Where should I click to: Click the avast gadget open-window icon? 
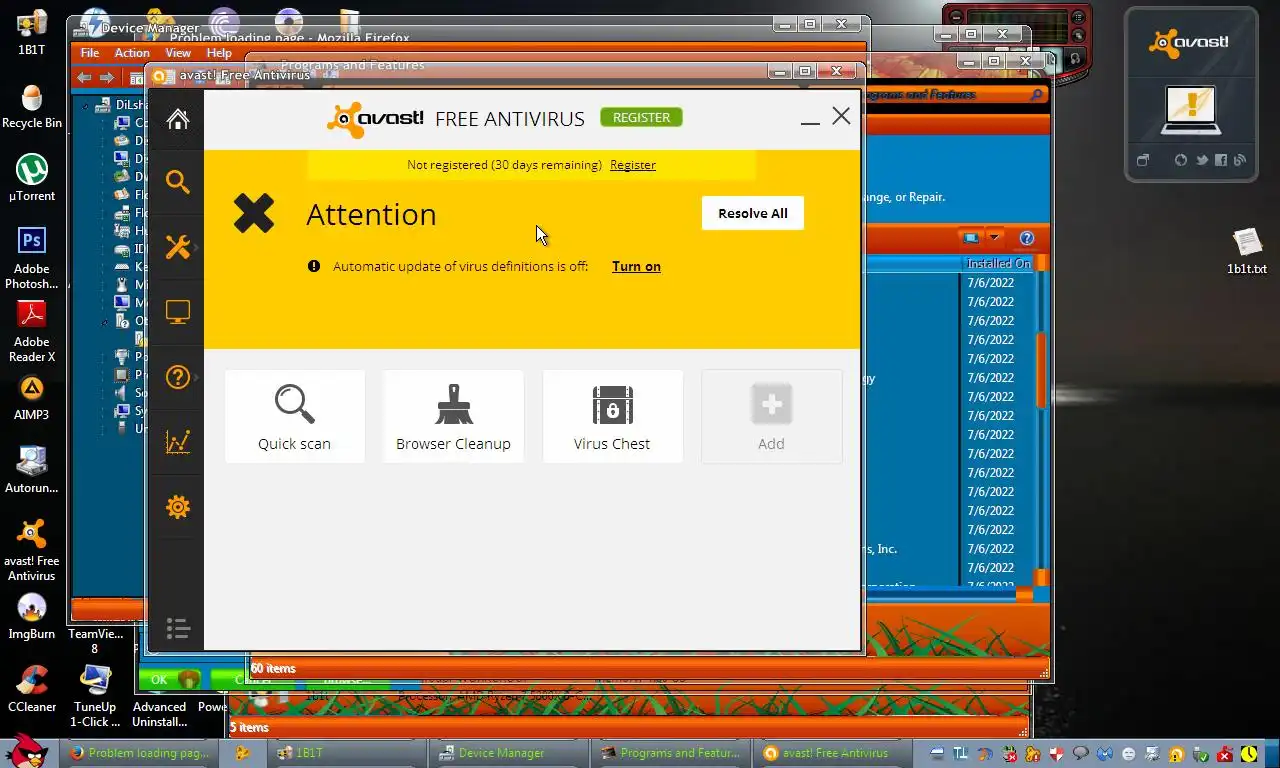click(x=1143, y=160)
